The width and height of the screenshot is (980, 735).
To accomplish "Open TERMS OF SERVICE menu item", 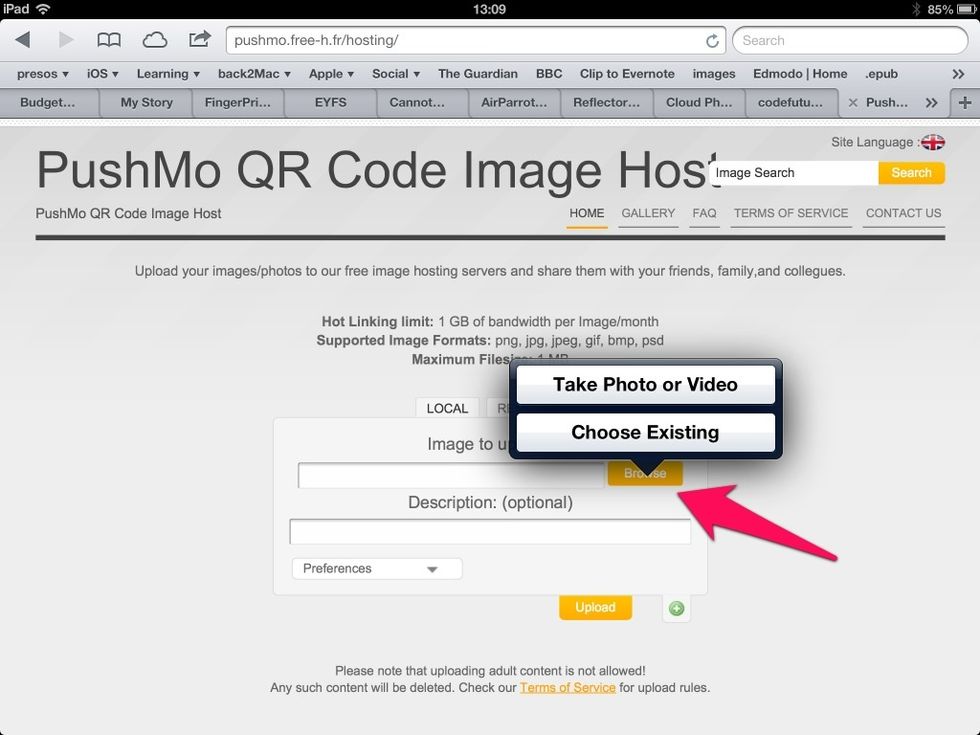I will coord(791,213).
